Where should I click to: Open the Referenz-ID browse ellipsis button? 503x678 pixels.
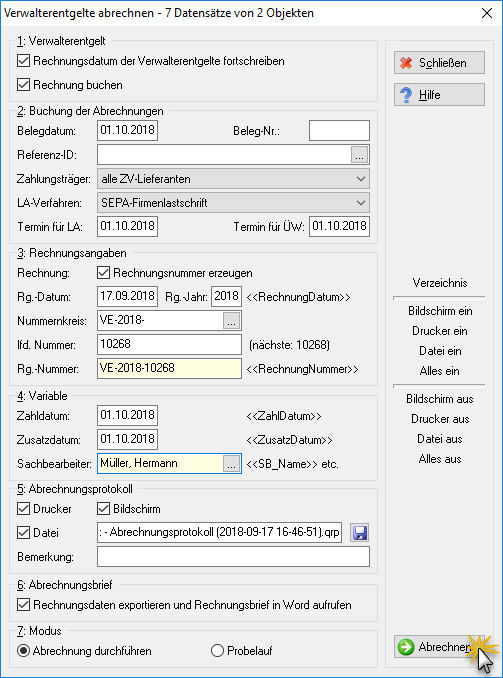(x=359, y=155)
